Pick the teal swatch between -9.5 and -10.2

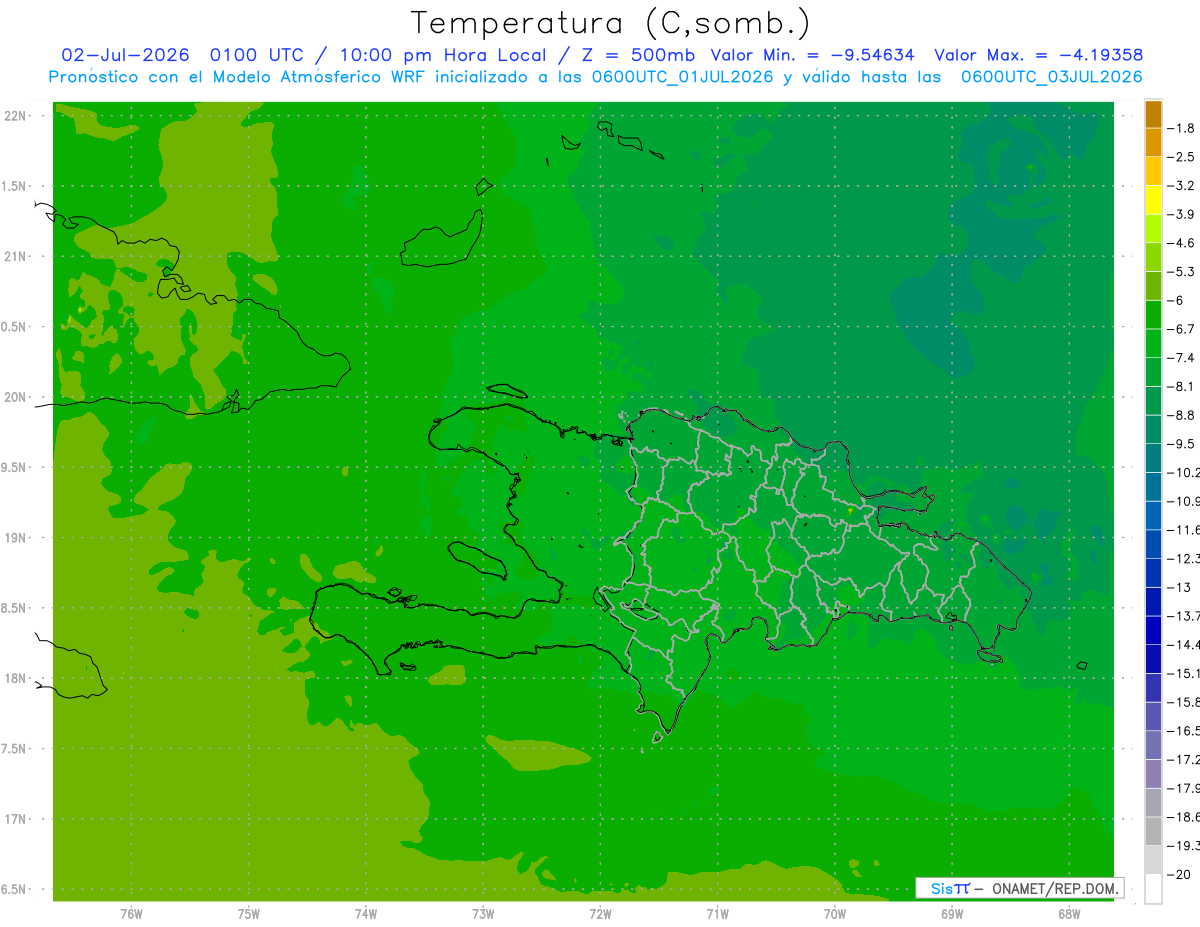(1153, 458)
